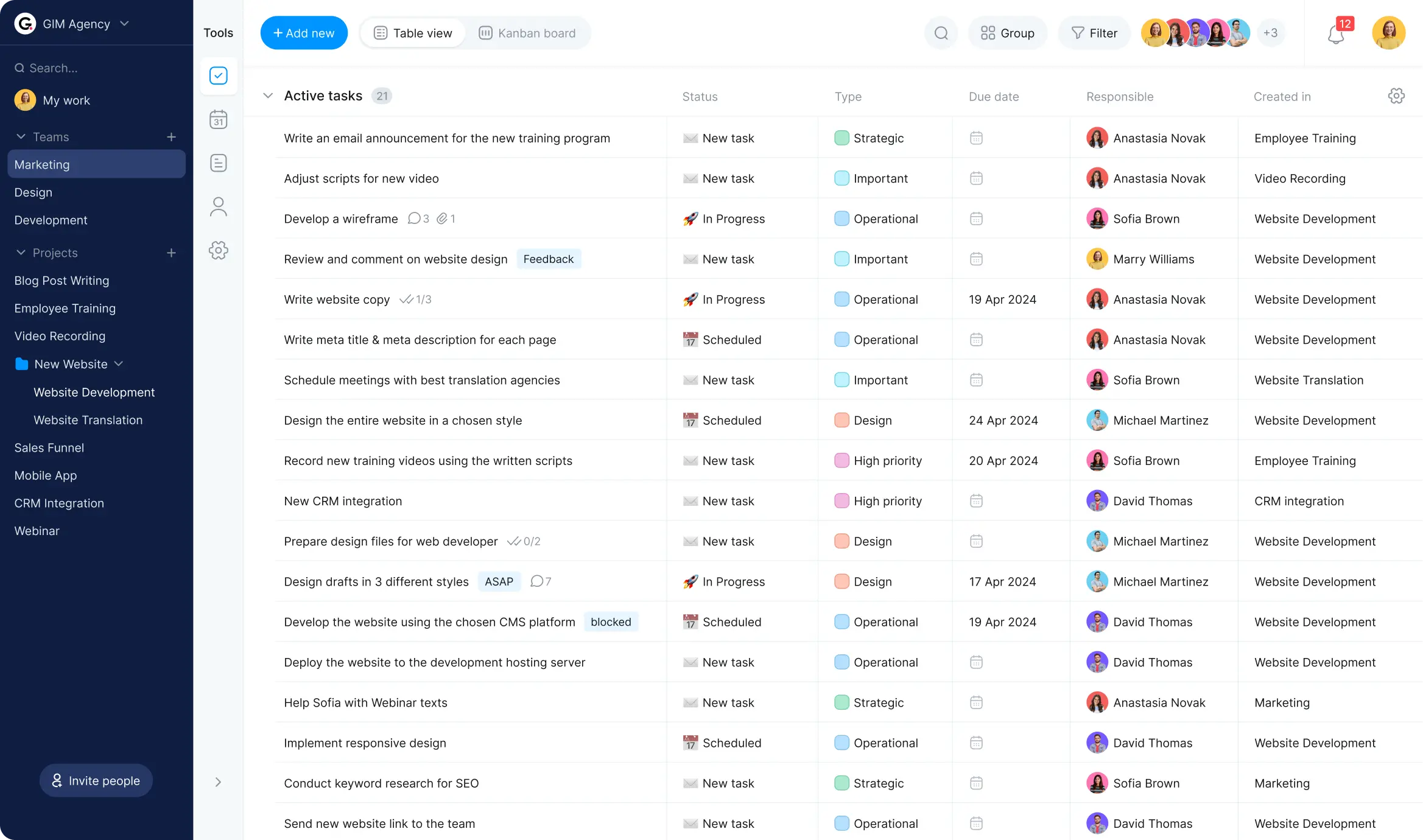Viewport: 1423px width, 840px height.
Task: Switch to Table view
Action: pyautogui.click(x=413, y=33)
